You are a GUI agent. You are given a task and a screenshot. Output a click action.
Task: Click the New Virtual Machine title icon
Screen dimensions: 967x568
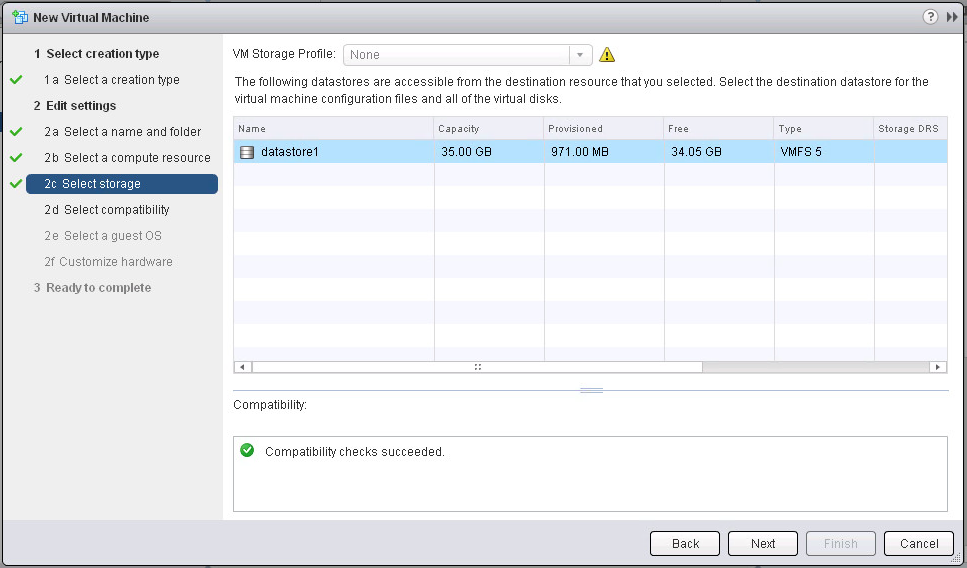click(19, 17)
